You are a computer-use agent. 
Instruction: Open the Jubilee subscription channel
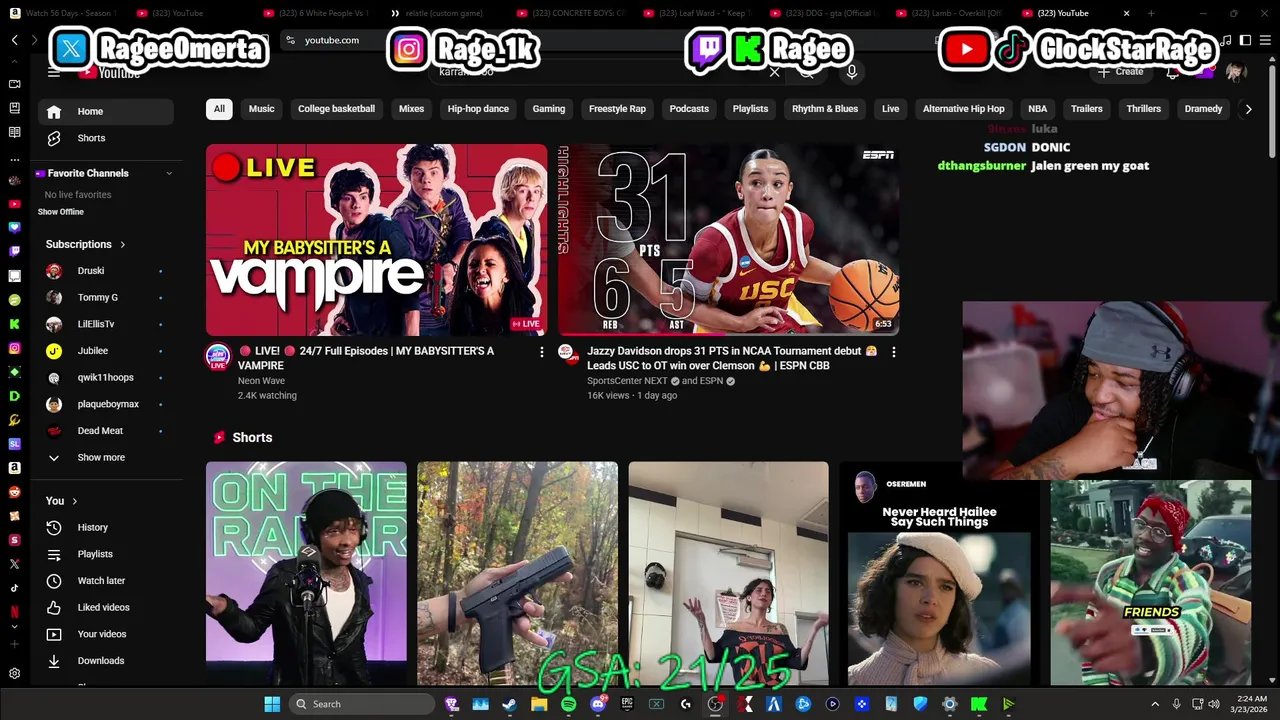[105, 351]
